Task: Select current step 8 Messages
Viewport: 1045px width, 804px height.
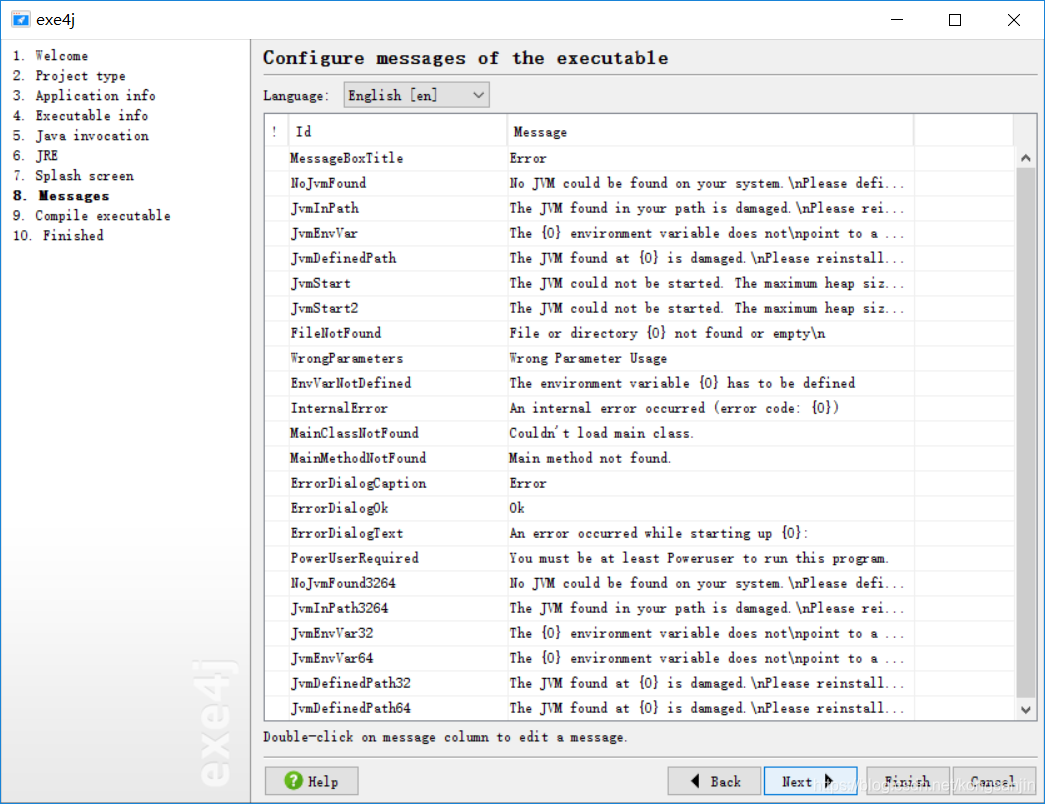Action: coord(61,196)
